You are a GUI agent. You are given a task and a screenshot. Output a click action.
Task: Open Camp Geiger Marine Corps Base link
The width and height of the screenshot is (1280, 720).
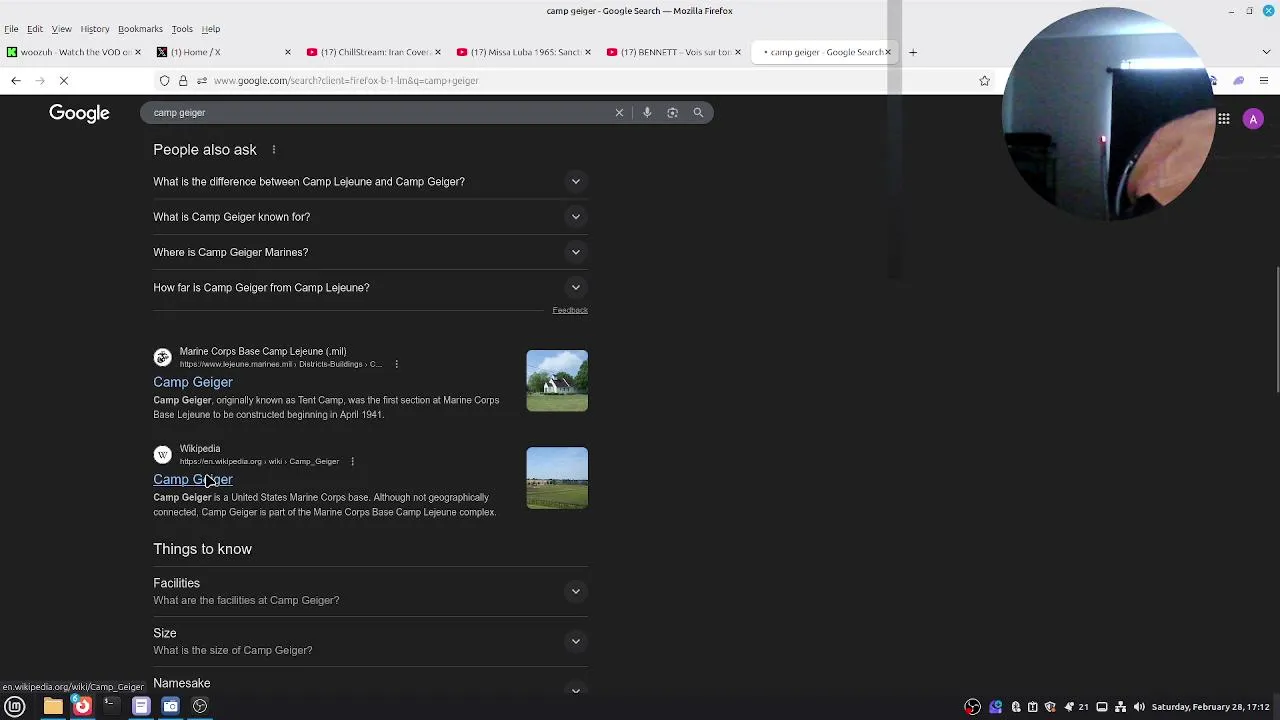[x=193, y=382]
